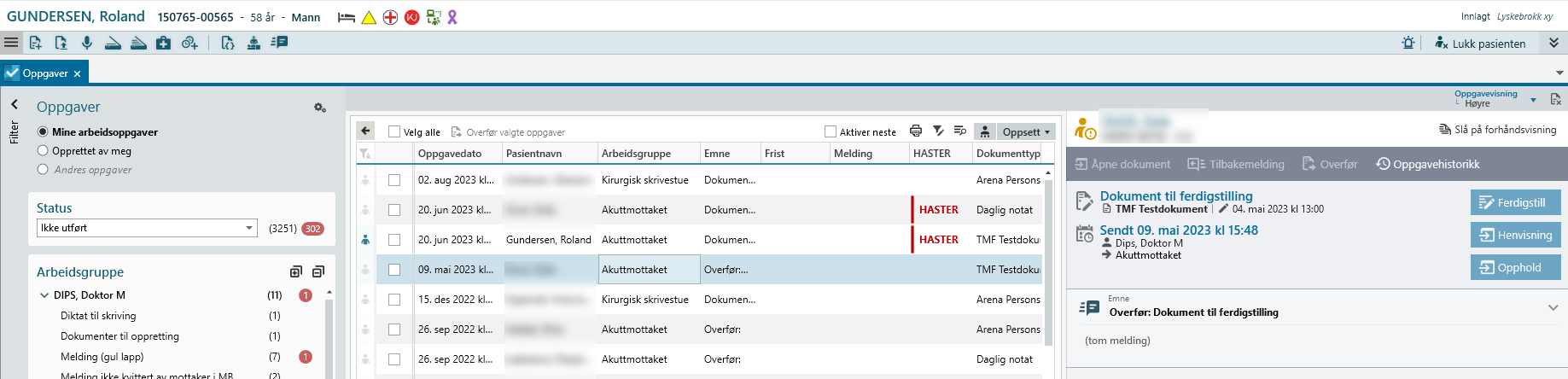The image size is (1568, 379).
Task: Open Oppgavehistorikk
Action: (x=1428, y=164)
